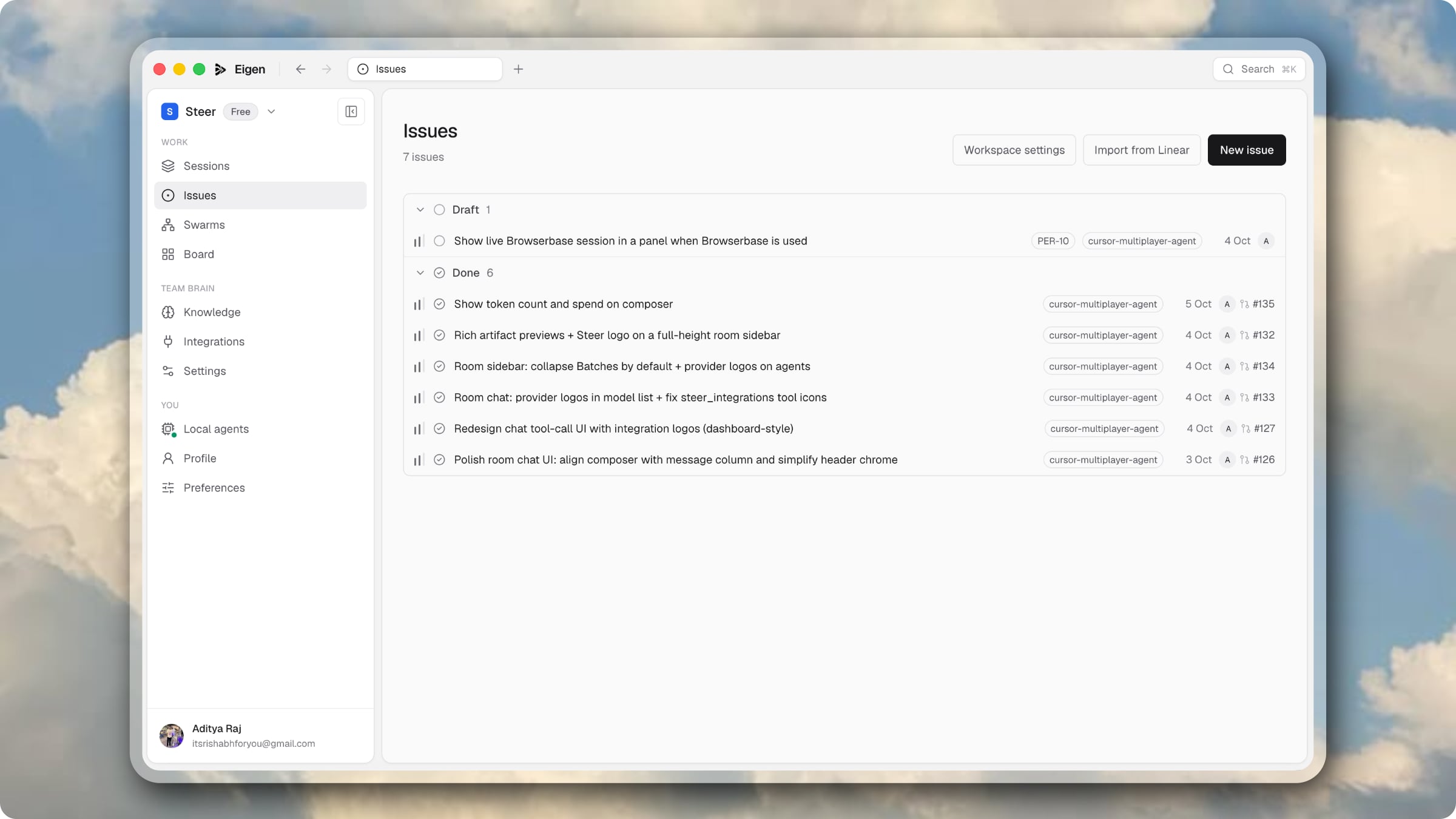Open Integrations in the sidebar
1456x819 pixels.
pyautogui.click(x=260, y=342)
